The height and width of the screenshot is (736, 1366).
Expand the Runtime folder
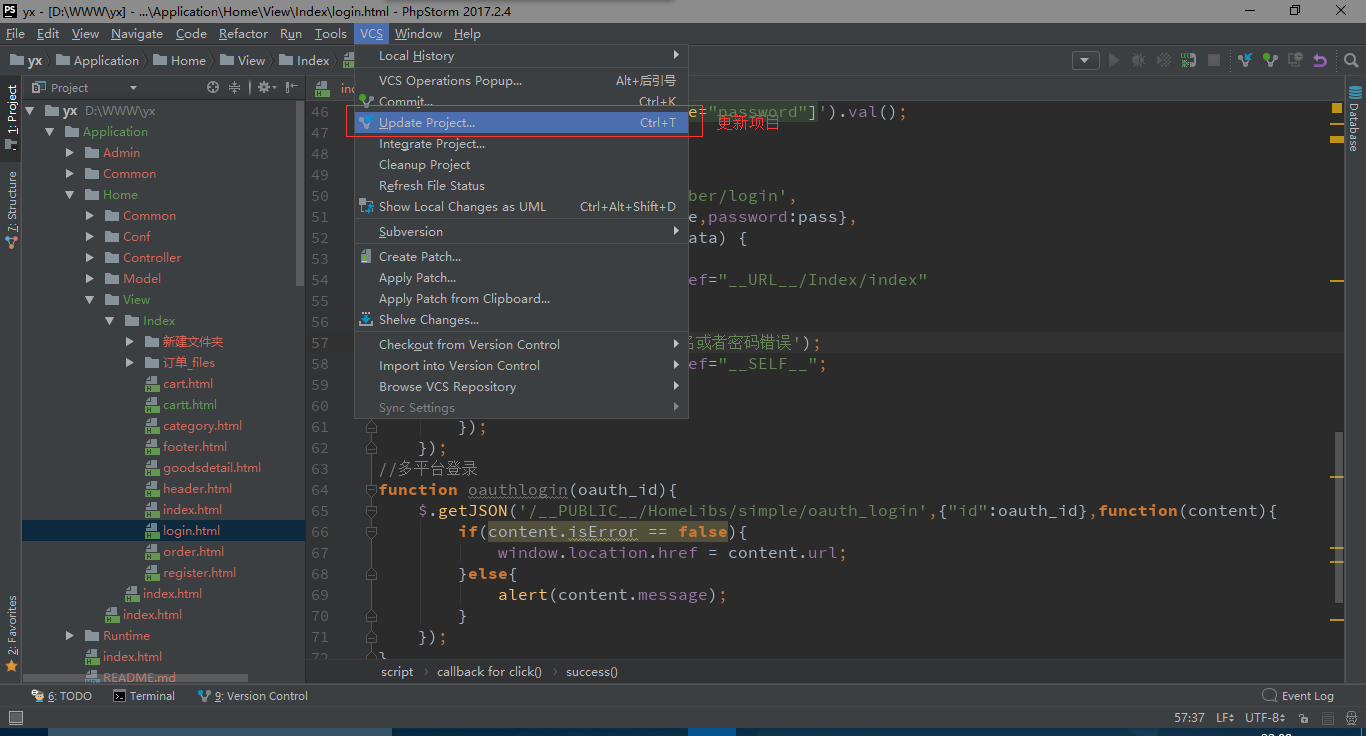click(x=70, y=636)
